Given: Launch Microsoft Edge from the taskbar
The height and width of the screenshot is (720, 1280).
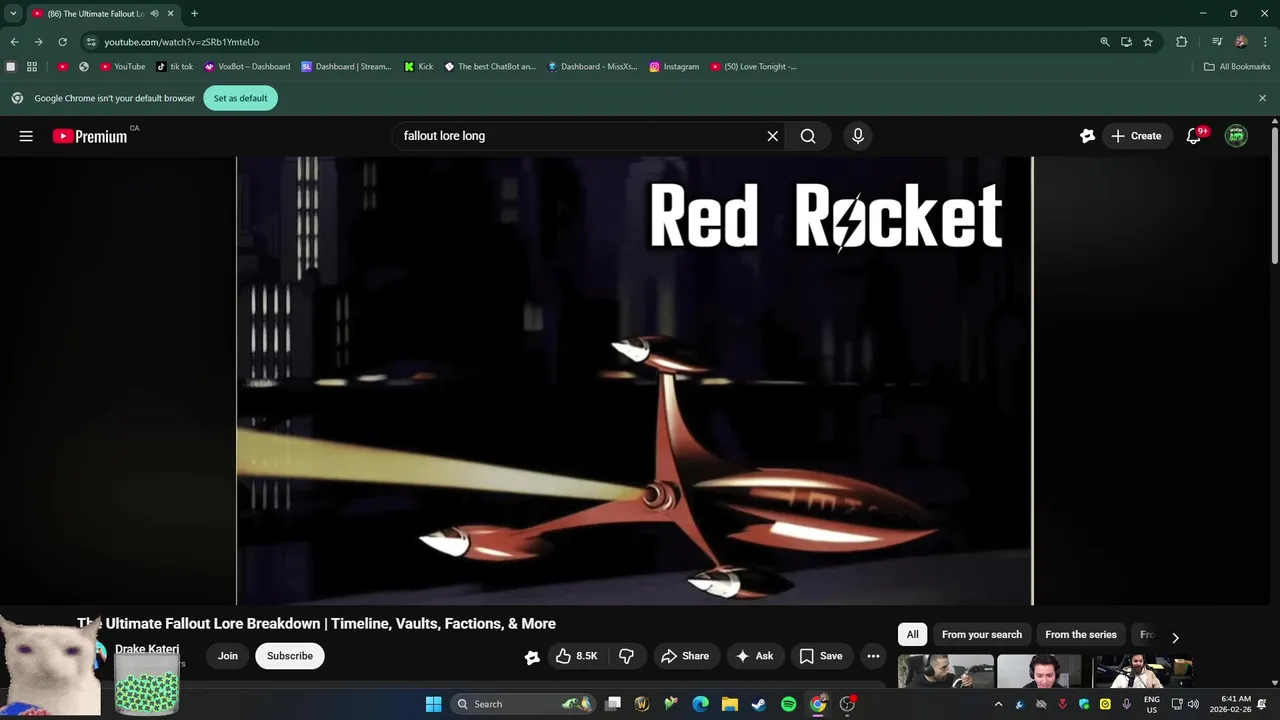Looking at the screenshot, I should coord(701,704).
